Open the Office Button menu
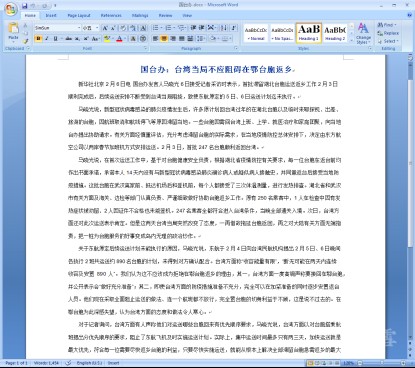415x368 pixels. click(x=10, y=9)
